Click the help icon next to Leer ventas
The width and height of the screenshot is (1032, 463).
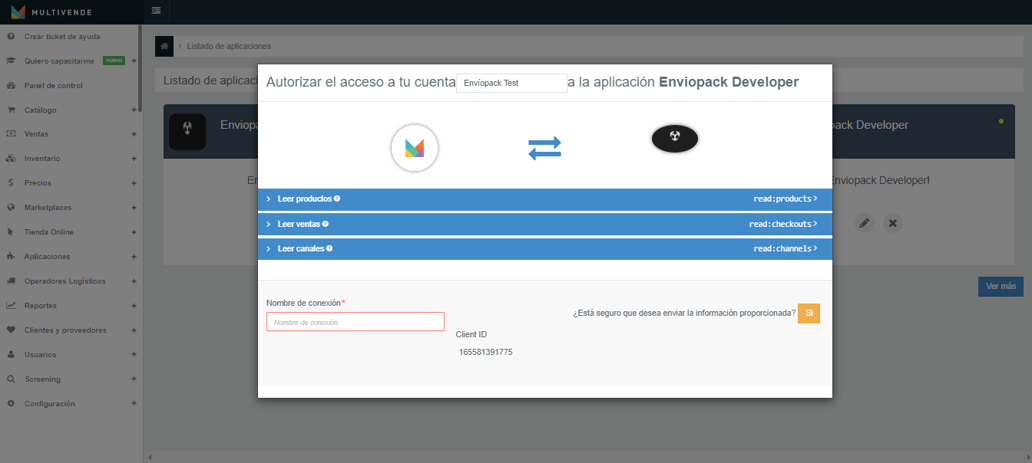tap(325, 224)
